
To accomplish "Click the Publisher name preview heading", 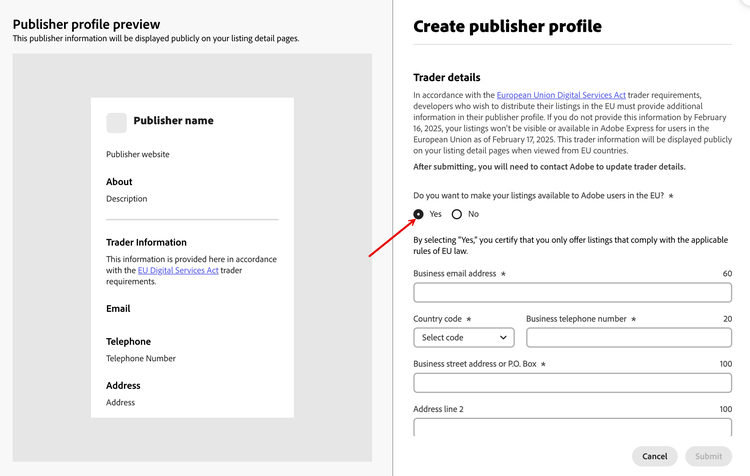I will click(x=173, y=121).
